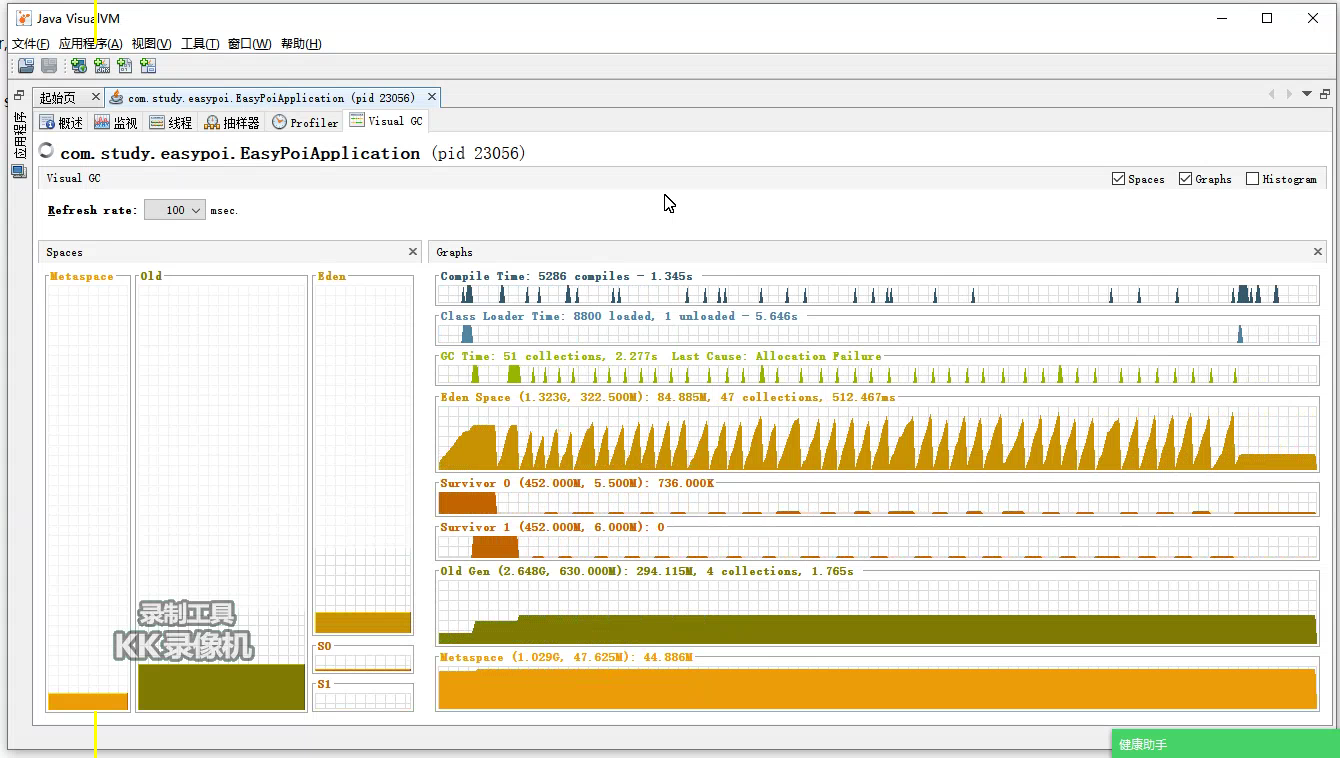This screenshot has width=1340, height=758.
Task: Click the Survivor 0 graph
Action: (877, 502)
